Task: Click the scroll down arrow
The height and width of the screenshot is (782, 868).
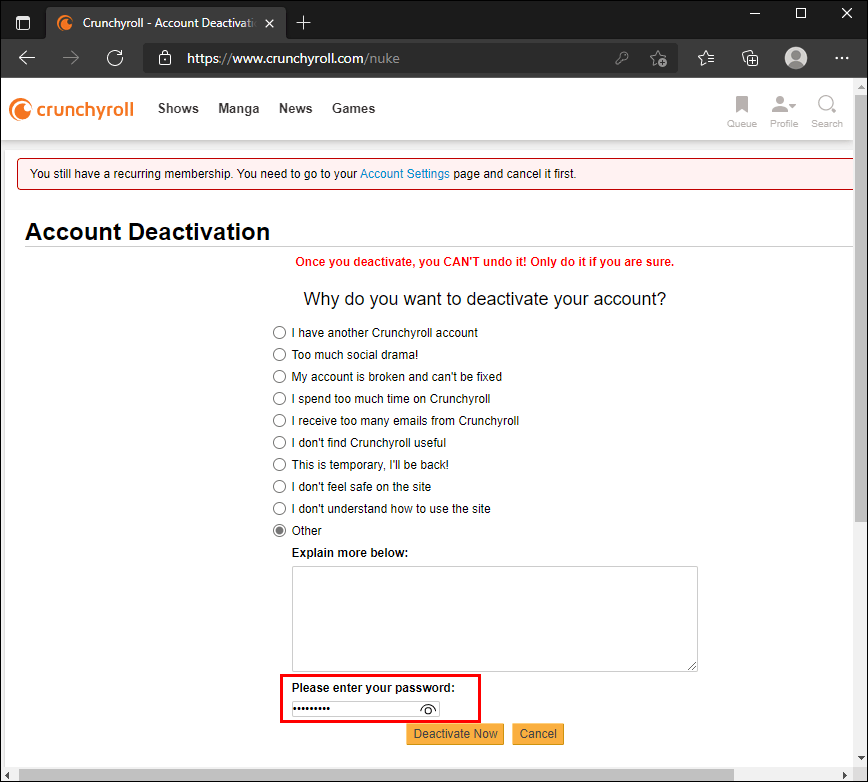Action: click(x=861, y=758)
